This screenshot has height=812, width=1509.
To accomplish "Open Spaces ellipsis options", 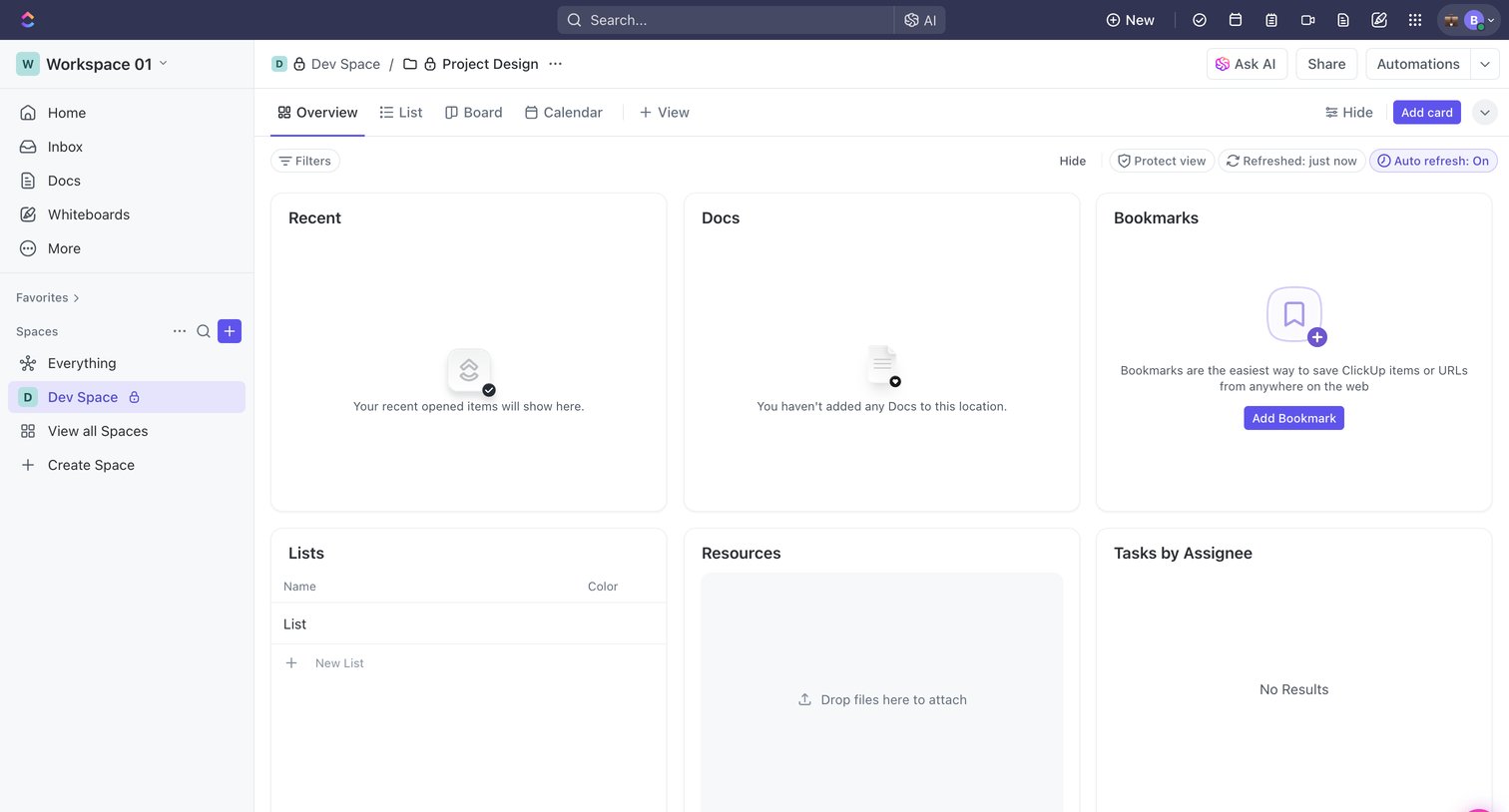I will [180, 331].
